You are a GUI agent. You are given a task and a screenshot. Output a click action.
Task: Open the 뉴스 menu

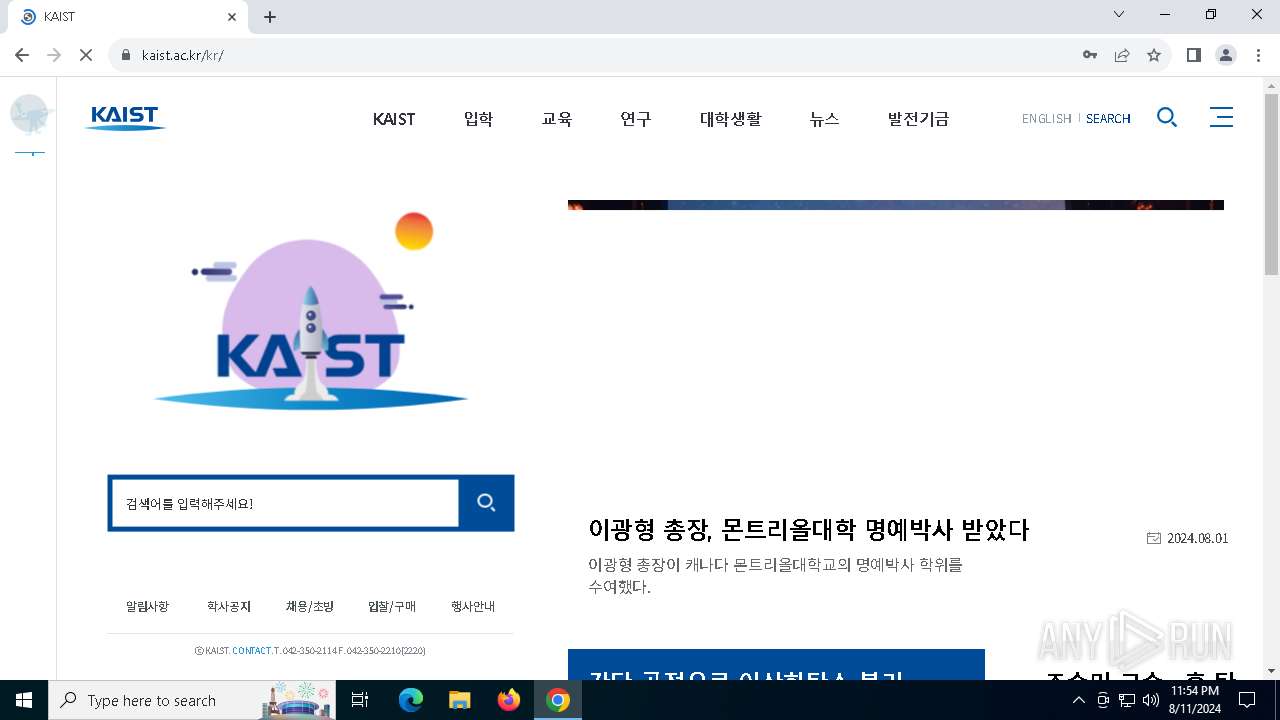(824, 118)
